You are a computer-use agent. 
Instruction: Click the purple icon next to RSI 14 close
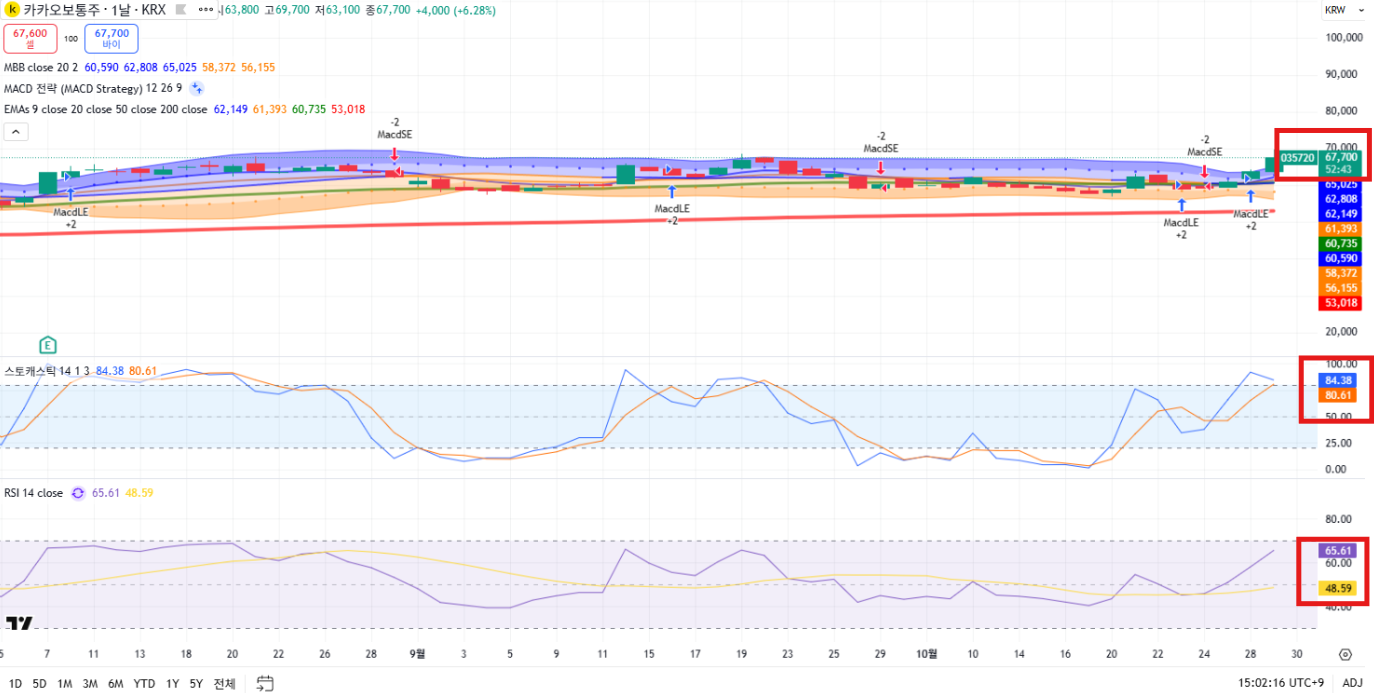point(78,493)
